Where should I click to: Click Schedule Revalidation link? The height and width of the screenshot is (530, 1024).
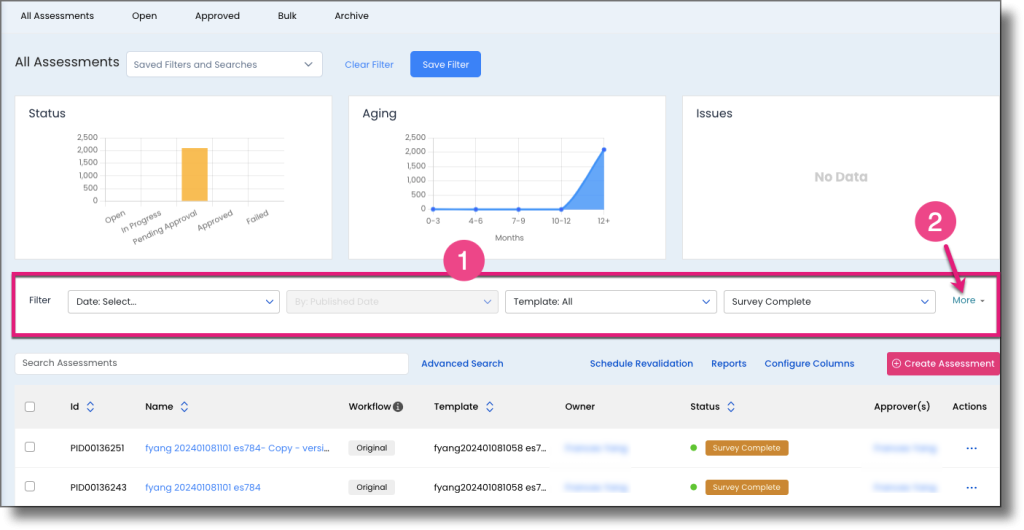pos(641,364)
